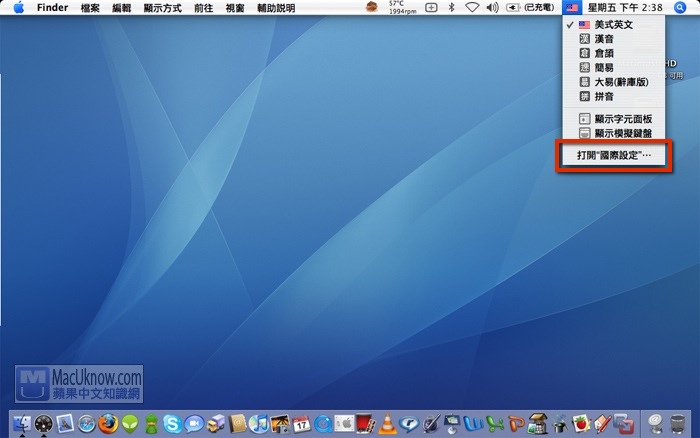Open the green MSN buddy figure icon
Screen dimensions: 700x438
pyautogui.click(x=151, y=423)
